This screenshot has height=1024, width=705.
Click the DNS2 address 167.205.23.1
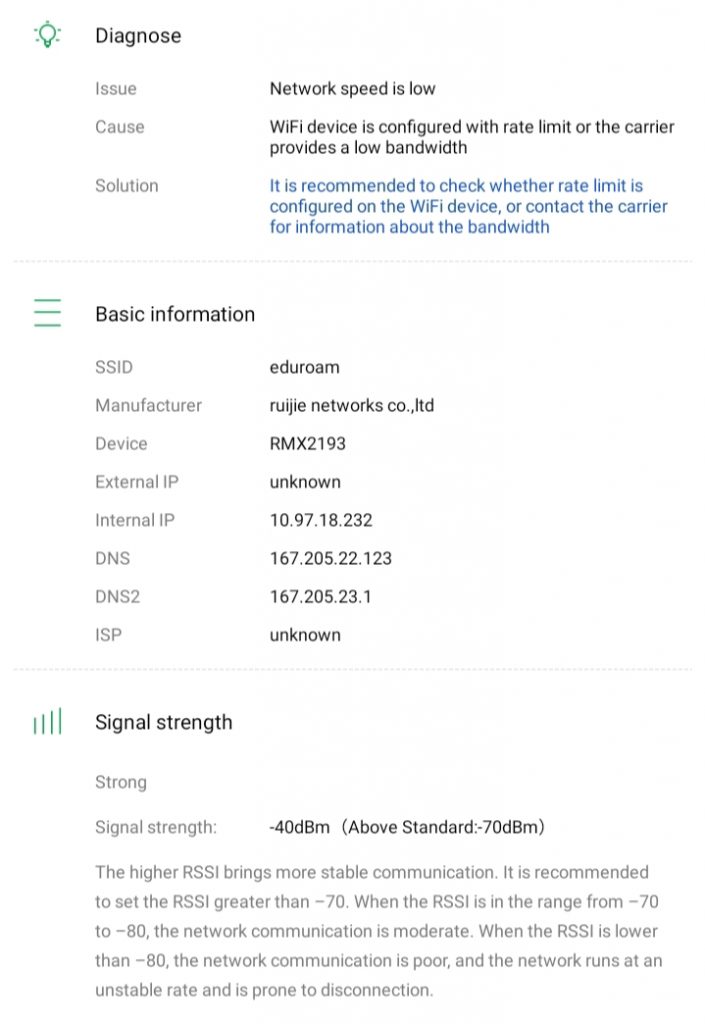(x=322, y=597)
